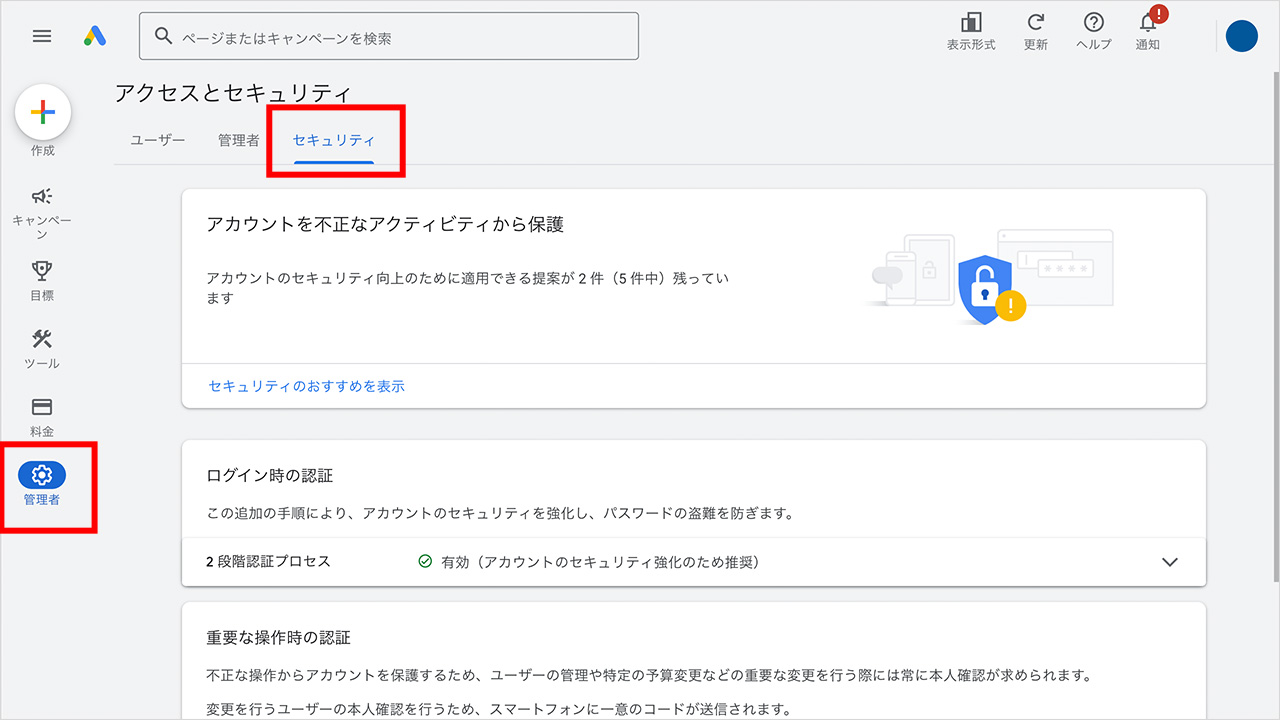Click the 2 段階認証プロセス label
This screenshot has height=720, width=1280.
268,562
